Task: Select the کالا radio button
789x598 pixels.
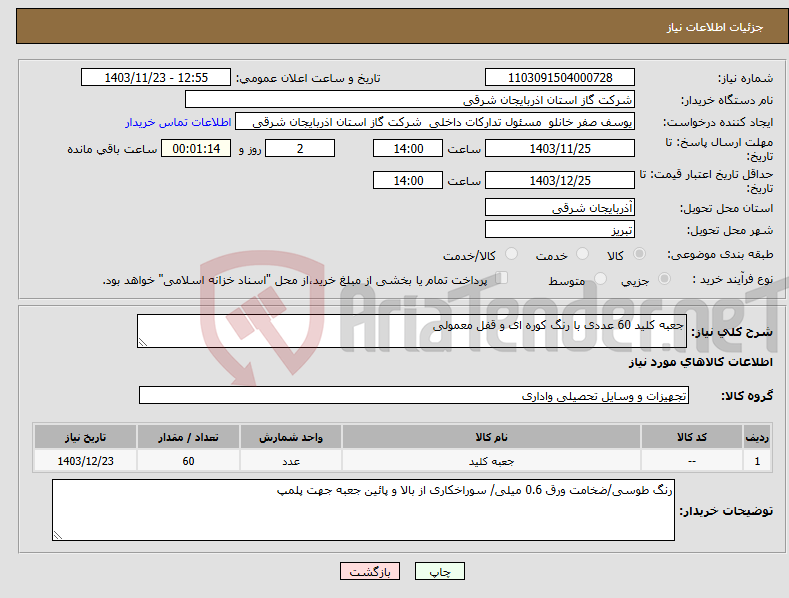Action: tap(639, 254)
